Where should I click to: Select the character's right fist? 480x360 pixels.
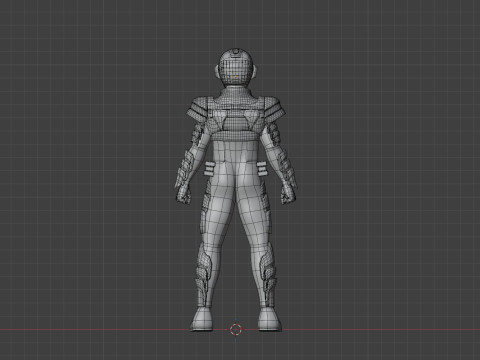click(x=288, y=194)
